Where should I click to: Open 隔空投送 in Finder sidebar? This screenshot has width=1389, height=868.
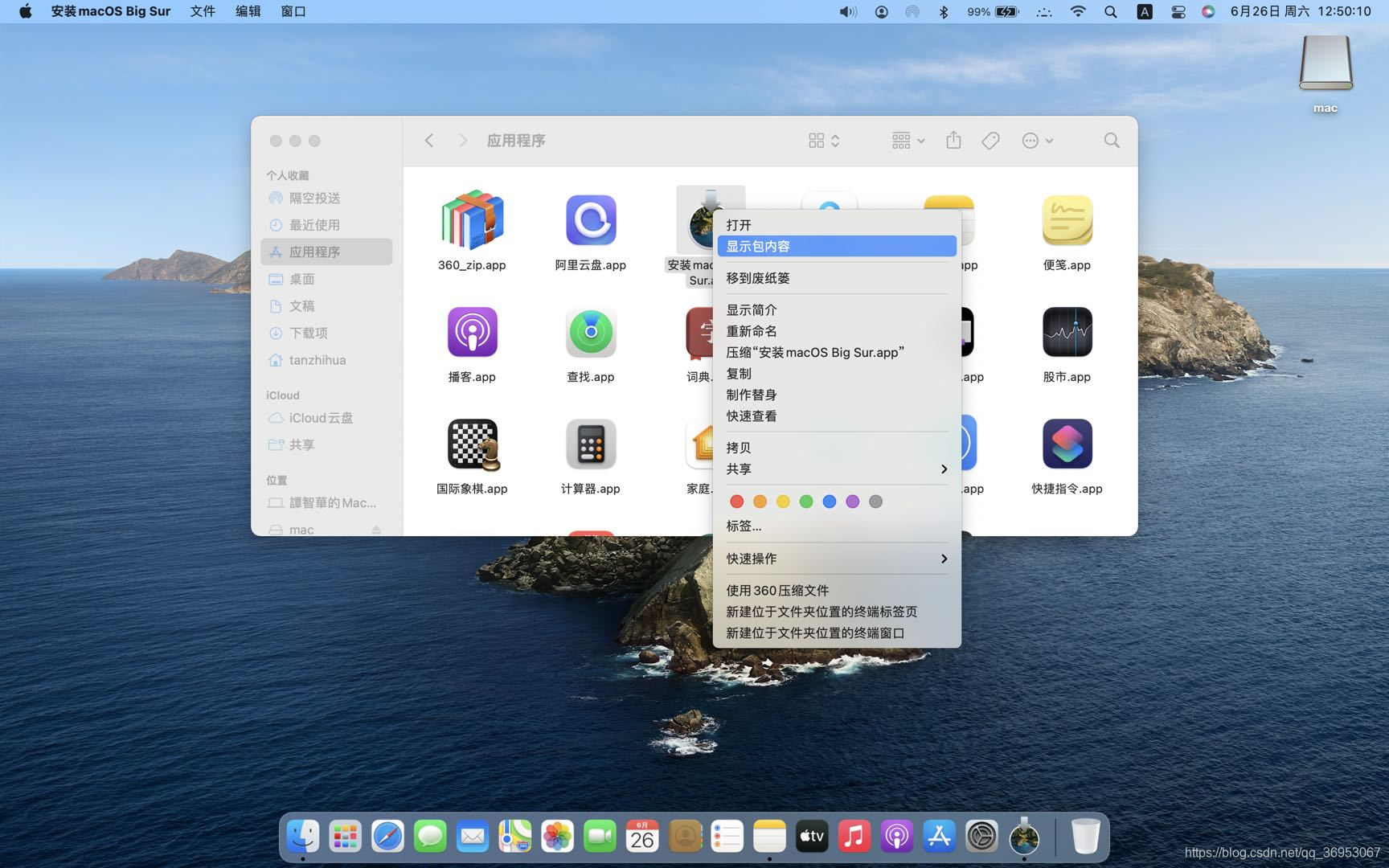click(x=326, y=198)
